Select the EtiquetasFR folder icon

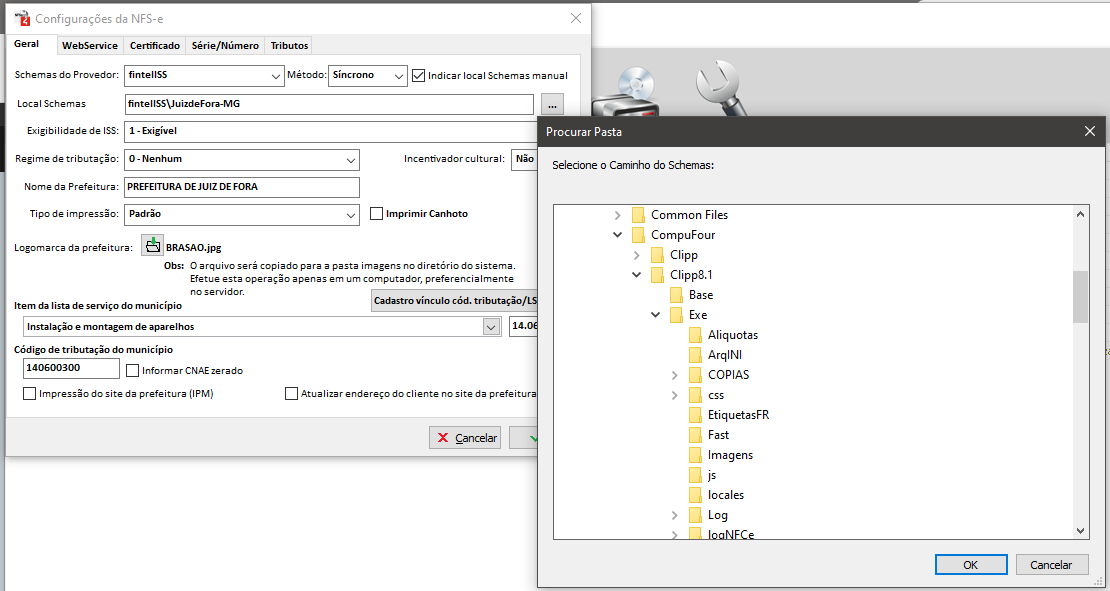(x=696, y=415)
